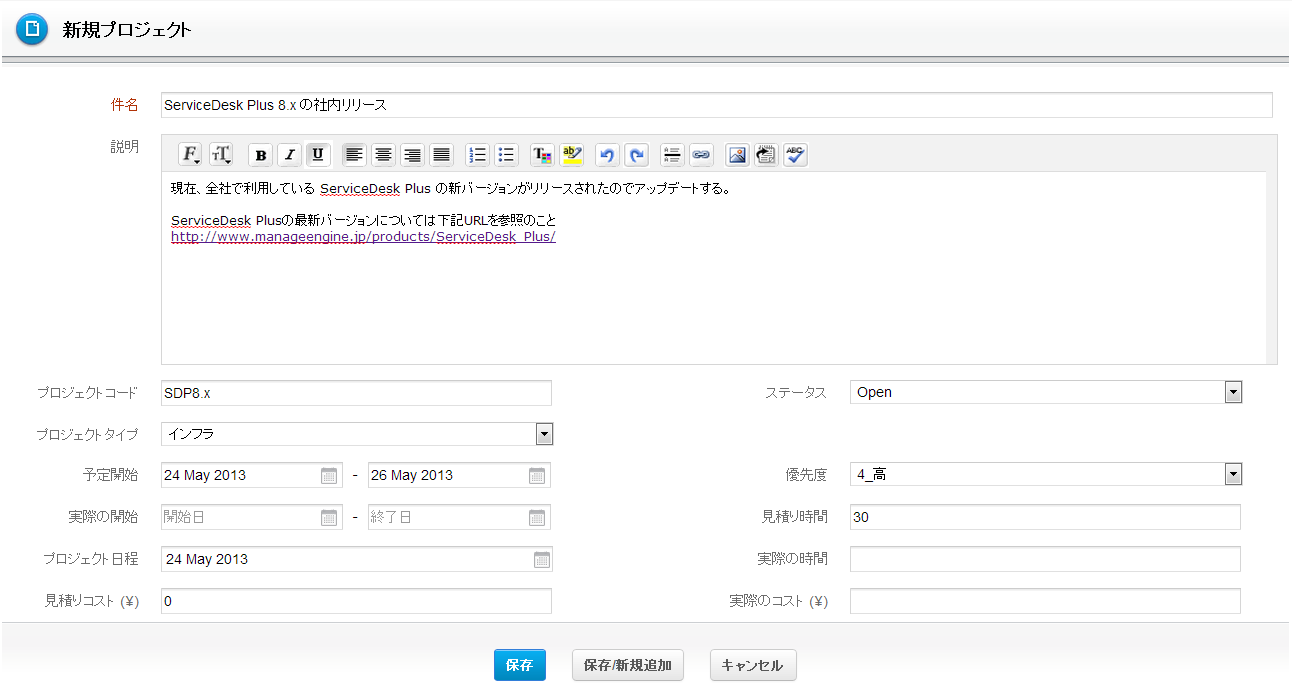Click the プロジェクト日程 date field
The height and width of the screenshot is (696, 1292).
(356, 560)
